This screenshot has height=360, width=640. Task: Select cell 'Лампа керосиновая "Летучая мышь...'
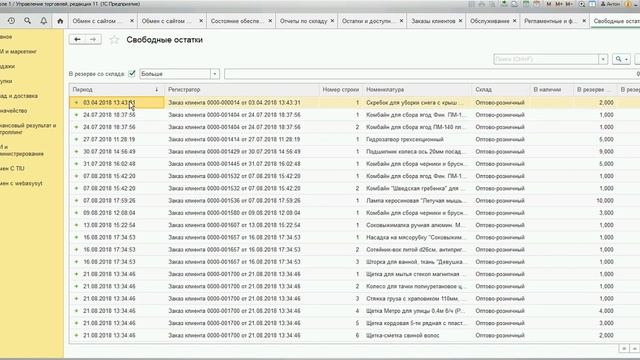click(416, 200)
